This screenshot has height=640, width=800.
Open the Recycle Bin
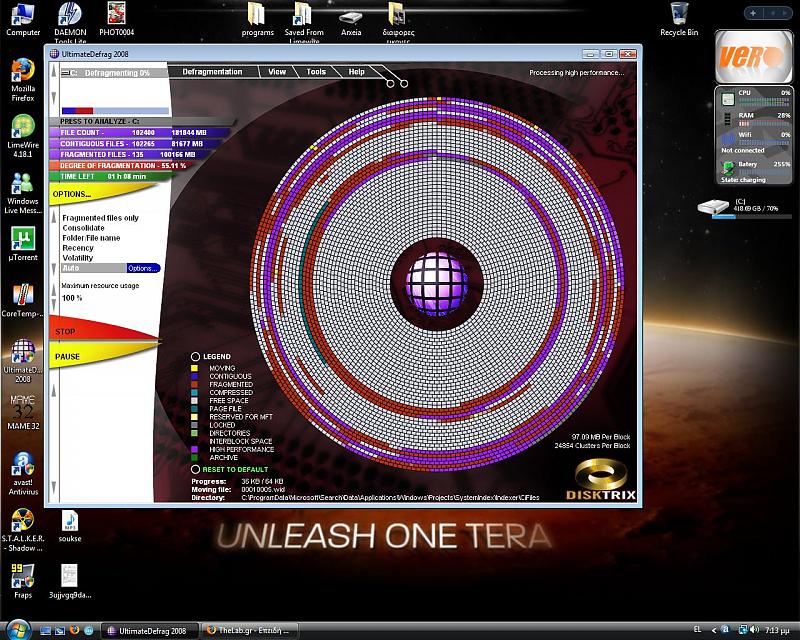(679, 19)
